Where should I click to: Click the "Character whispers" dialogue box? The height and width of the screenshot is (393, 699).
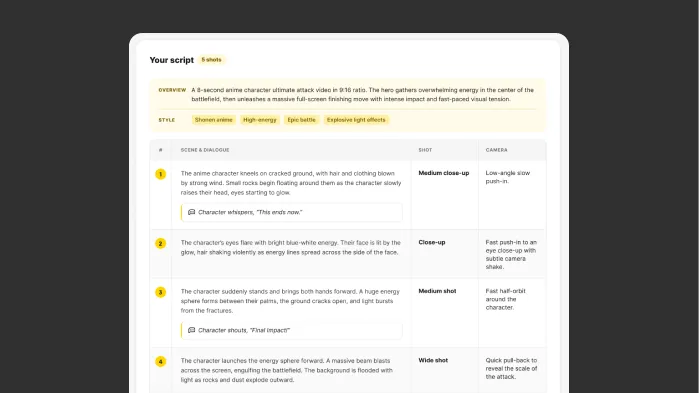tap(292, 213)
